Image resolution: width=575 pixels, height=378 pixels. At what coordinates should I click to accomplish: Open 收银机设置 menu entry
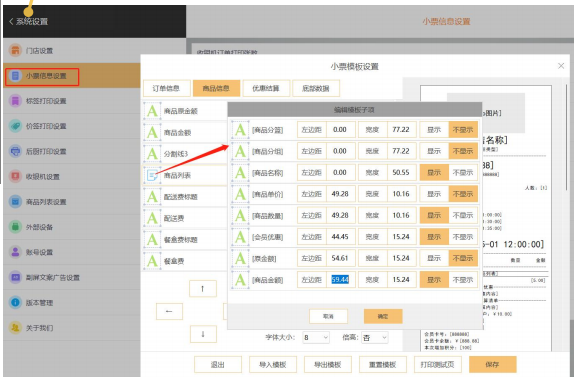click(72, 176)
